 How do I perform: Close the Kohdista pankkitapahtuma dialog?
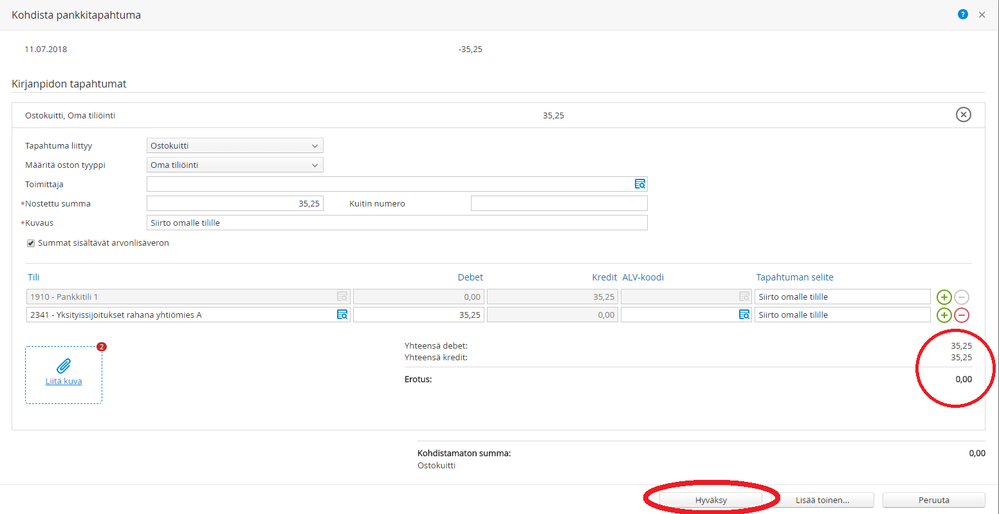982,15
